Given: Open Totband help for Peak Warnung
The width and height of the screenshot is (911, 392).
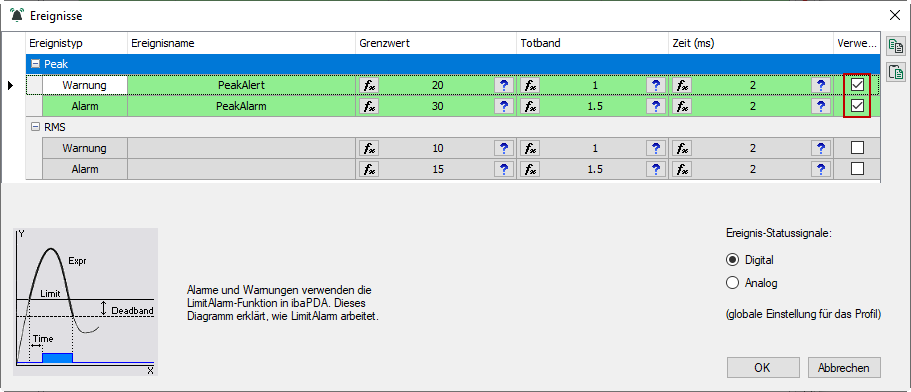Looking at the screenshot, I should tap(656, 85).
